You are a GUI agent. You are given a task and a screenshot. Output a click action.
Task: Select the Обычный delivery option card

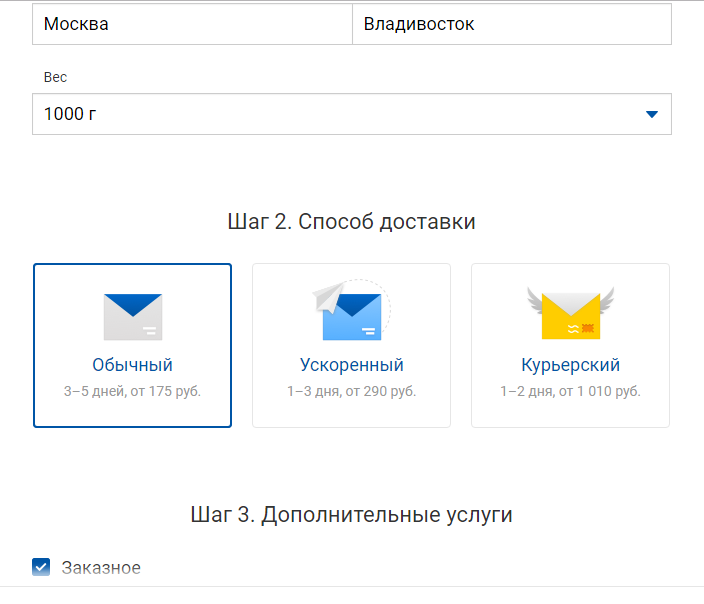click(132, 345)
